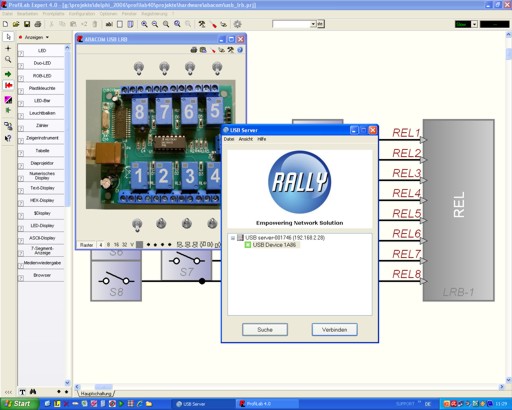The width and height of the screenshot is (512, 410).
Task: Open the hammer tools icon in main toolbar
Action: coord(202,24)
